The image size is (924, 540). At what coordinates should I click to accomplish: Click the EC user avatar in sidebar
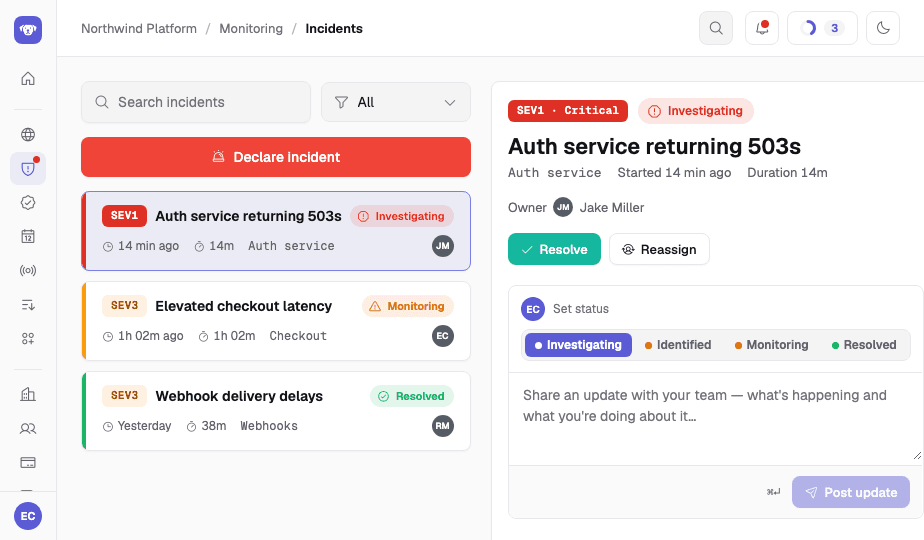[x=28, y=516]
